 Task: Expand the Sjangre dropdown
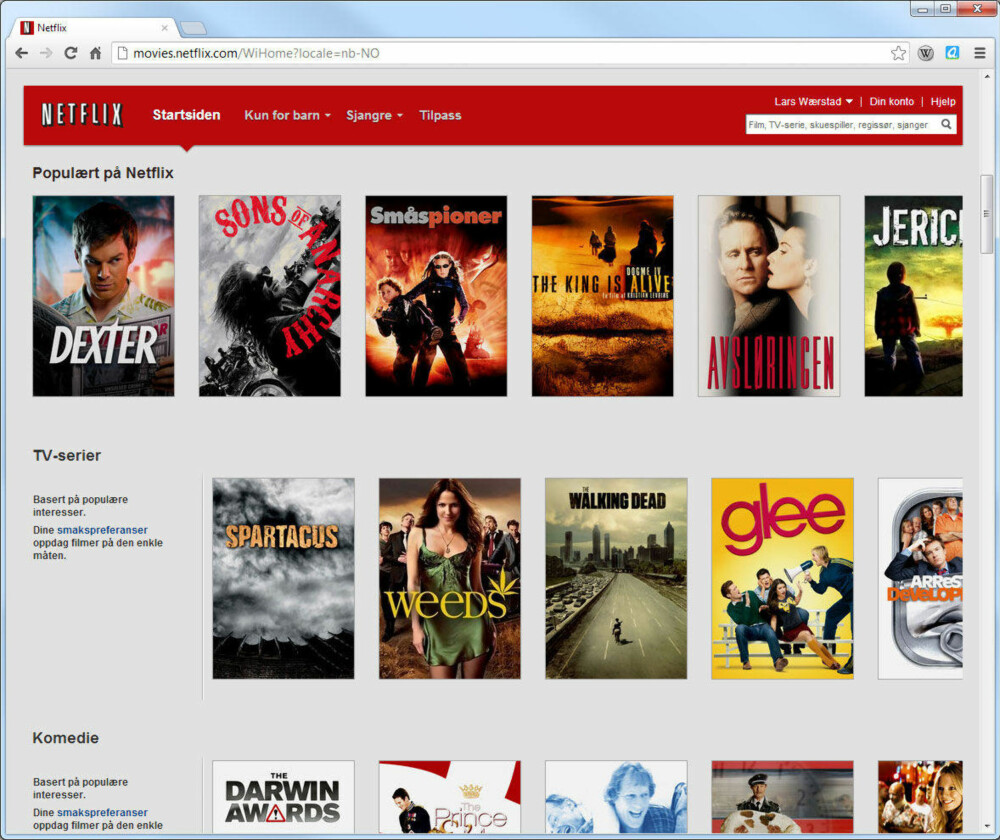(374, 115)
